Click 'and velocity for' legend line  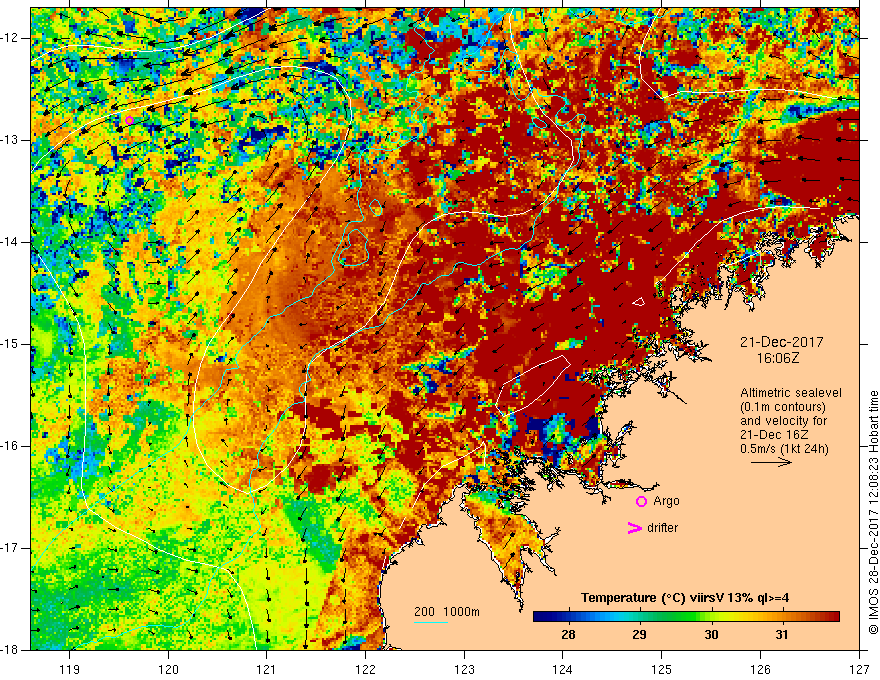click(783, 421)
